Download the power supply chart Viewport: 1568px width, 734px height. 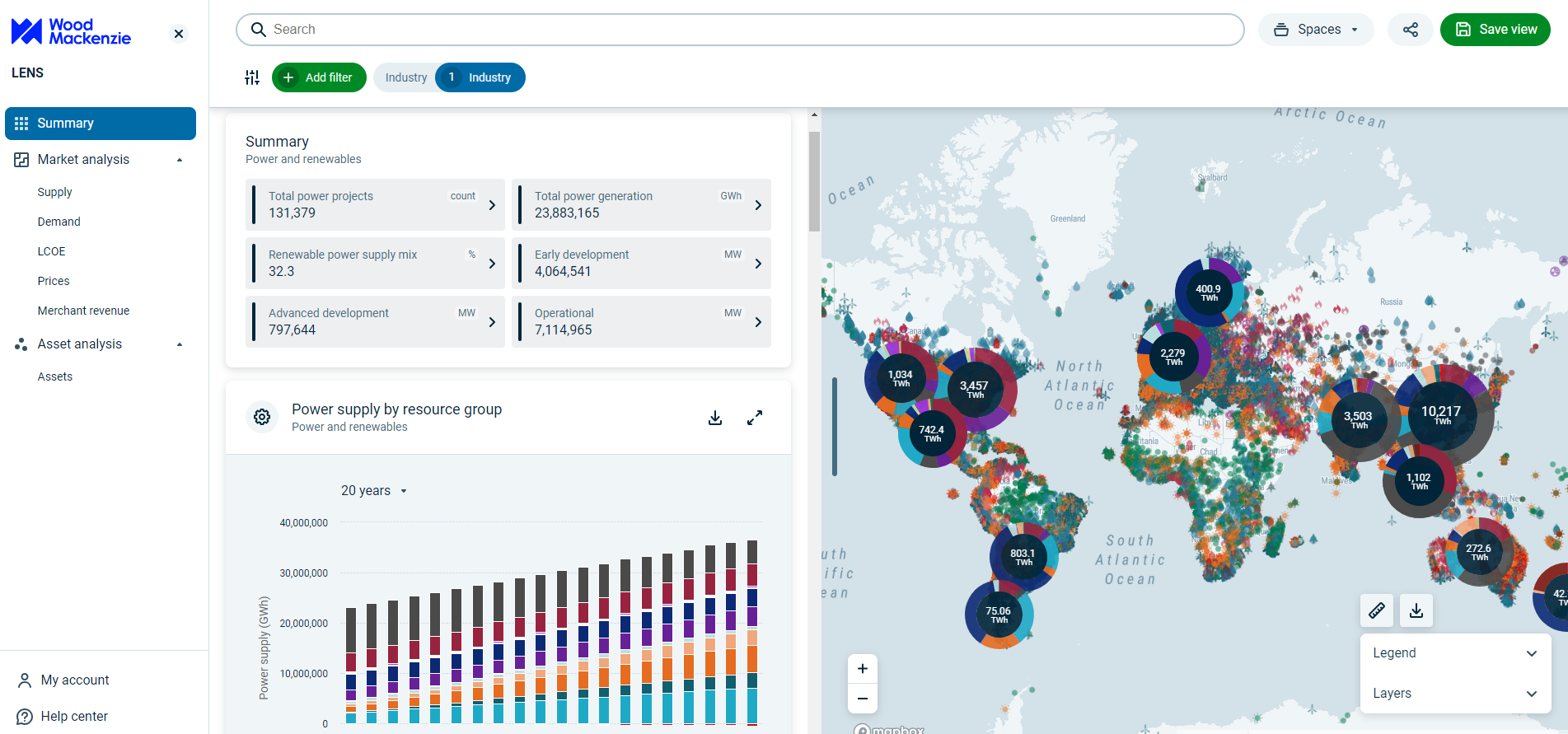(x=714, y=418)
